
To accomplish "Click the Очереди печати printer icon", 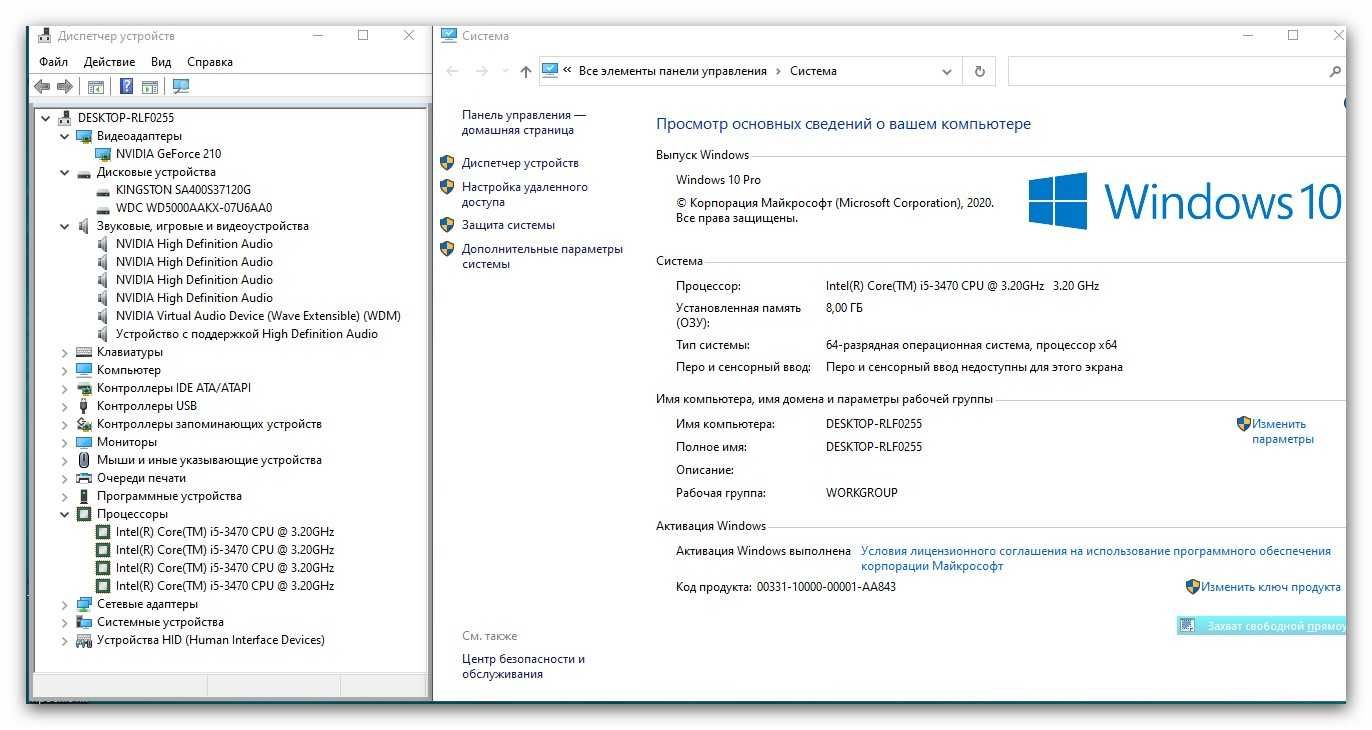I will tap(84, 478).
